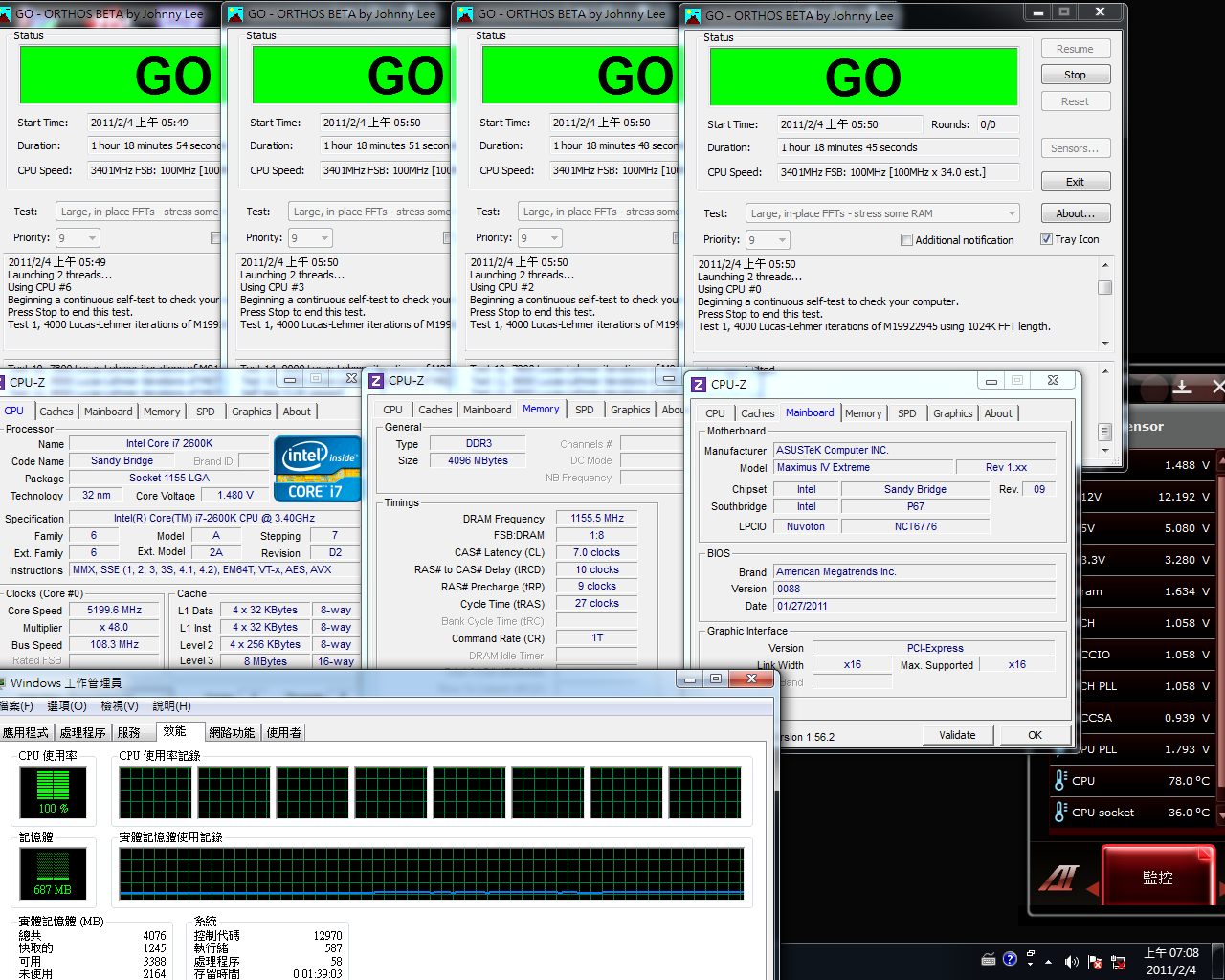Click the thermometer icon beside CPU temperature
1225x980 pixels.
coord(1060,780)
